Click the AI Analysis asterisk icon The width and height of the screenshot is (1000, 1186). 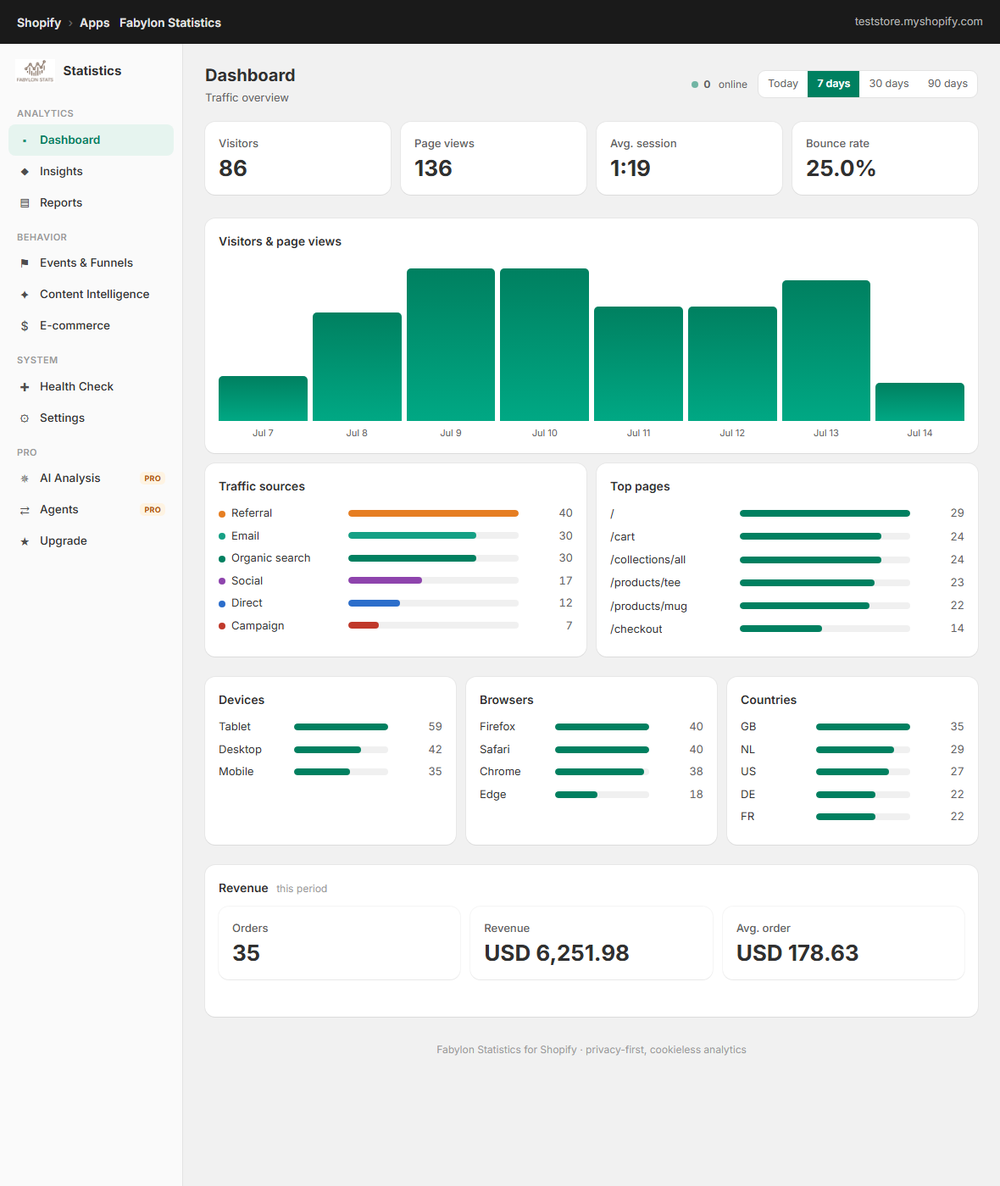24,478
